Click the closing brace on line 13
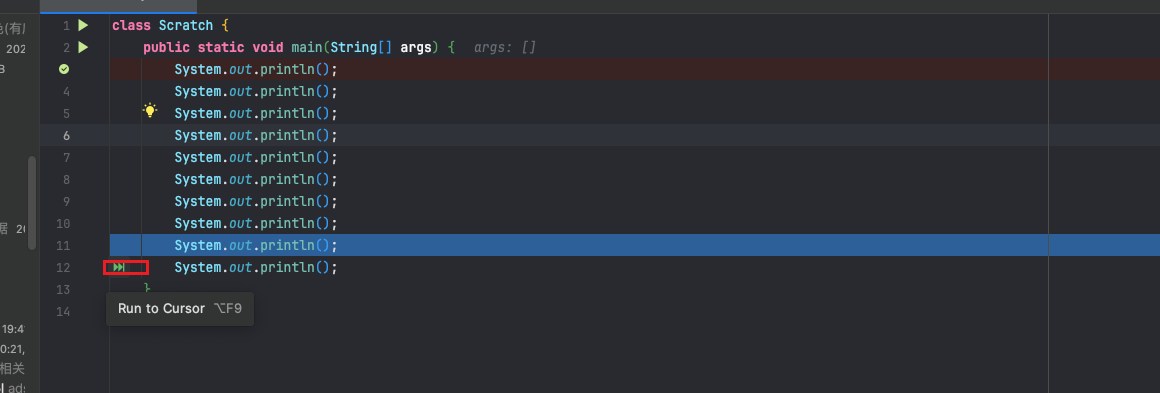 point(146,288)
